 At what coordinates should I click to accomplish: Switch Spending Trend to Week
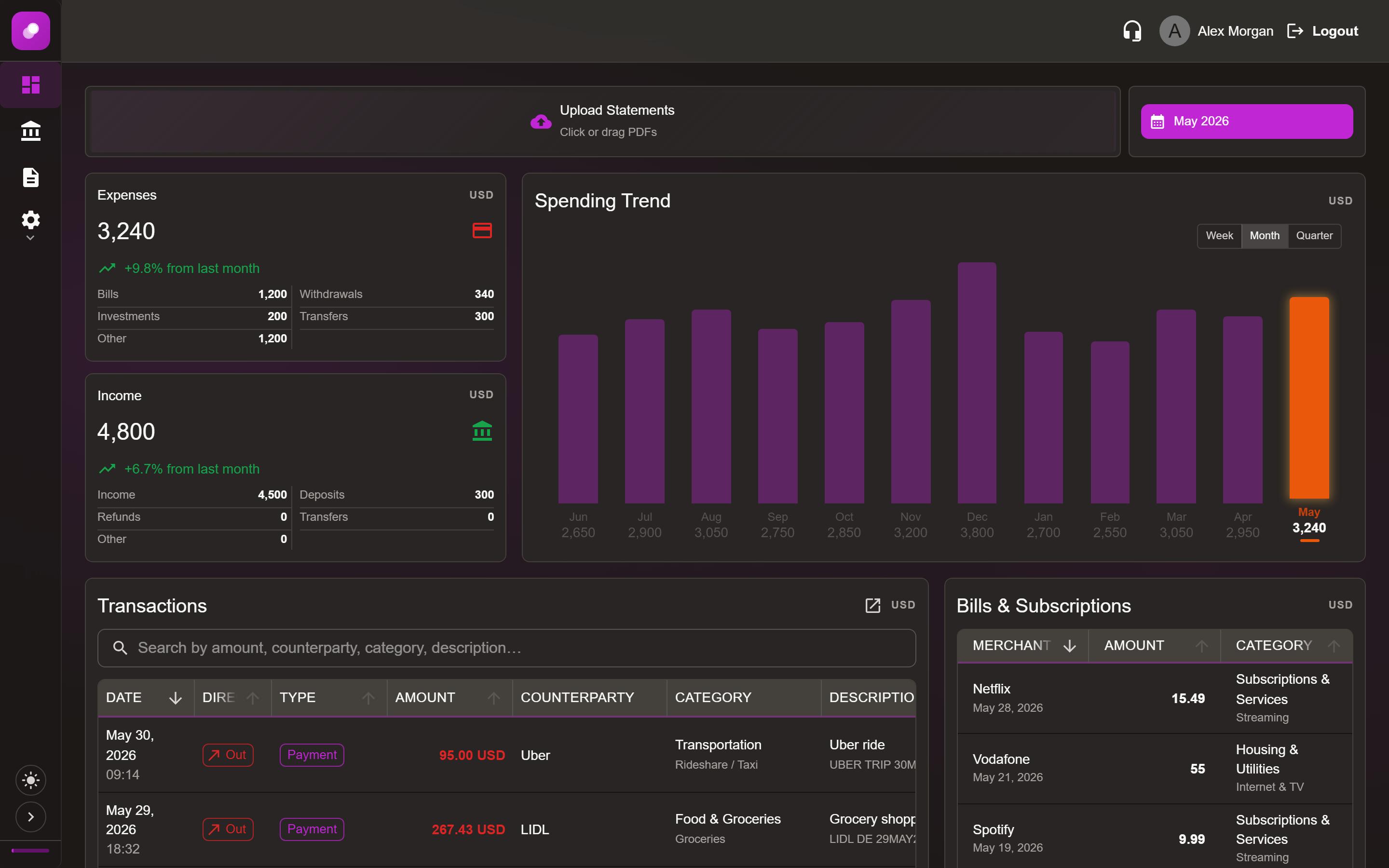1219,236
